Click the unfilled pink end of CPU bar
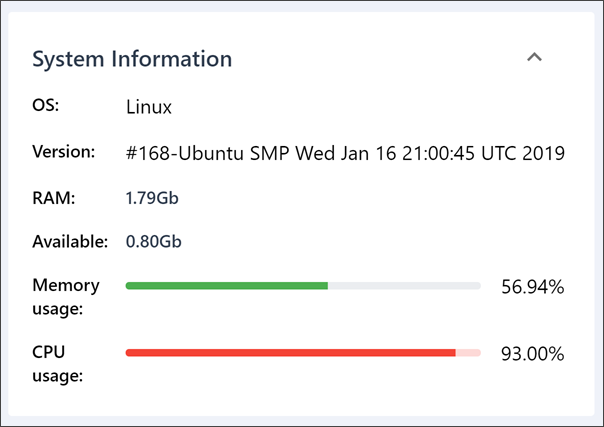The image size is (604, 427). pyautogui.click(x=468, y=352)
